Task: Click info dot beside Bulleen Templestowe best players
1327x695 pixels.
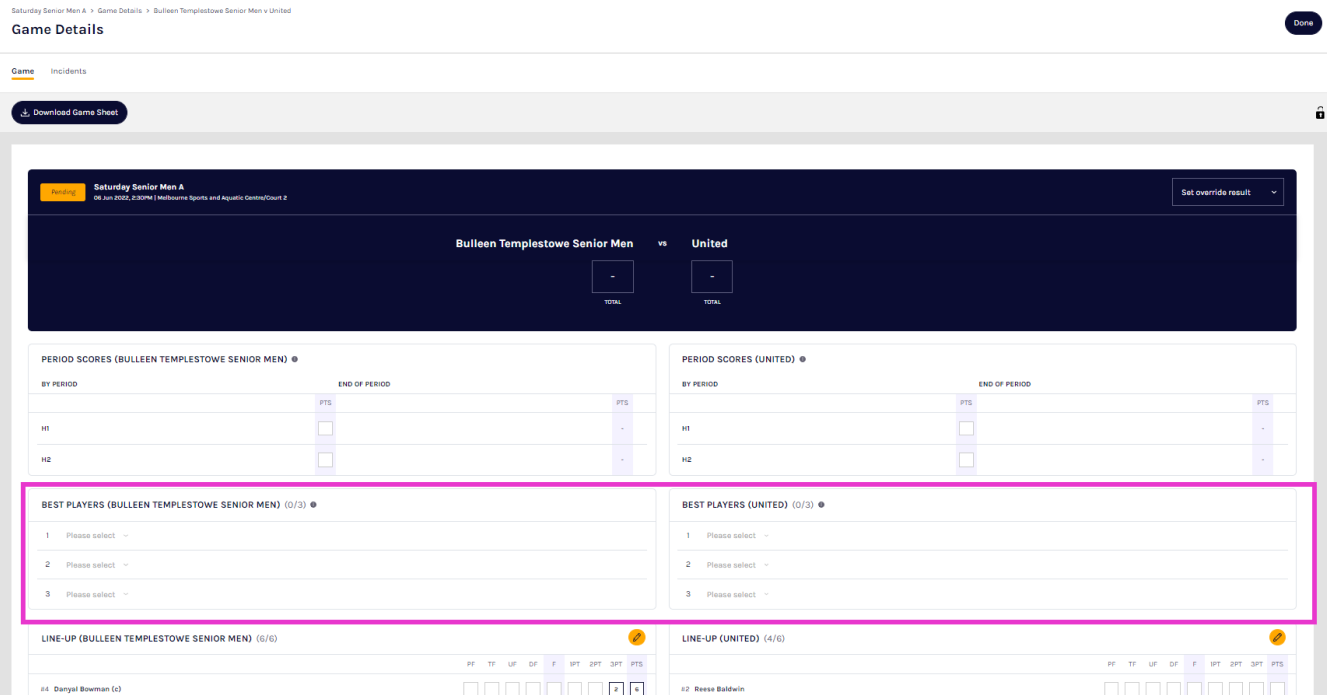Action: coord(313,505)
